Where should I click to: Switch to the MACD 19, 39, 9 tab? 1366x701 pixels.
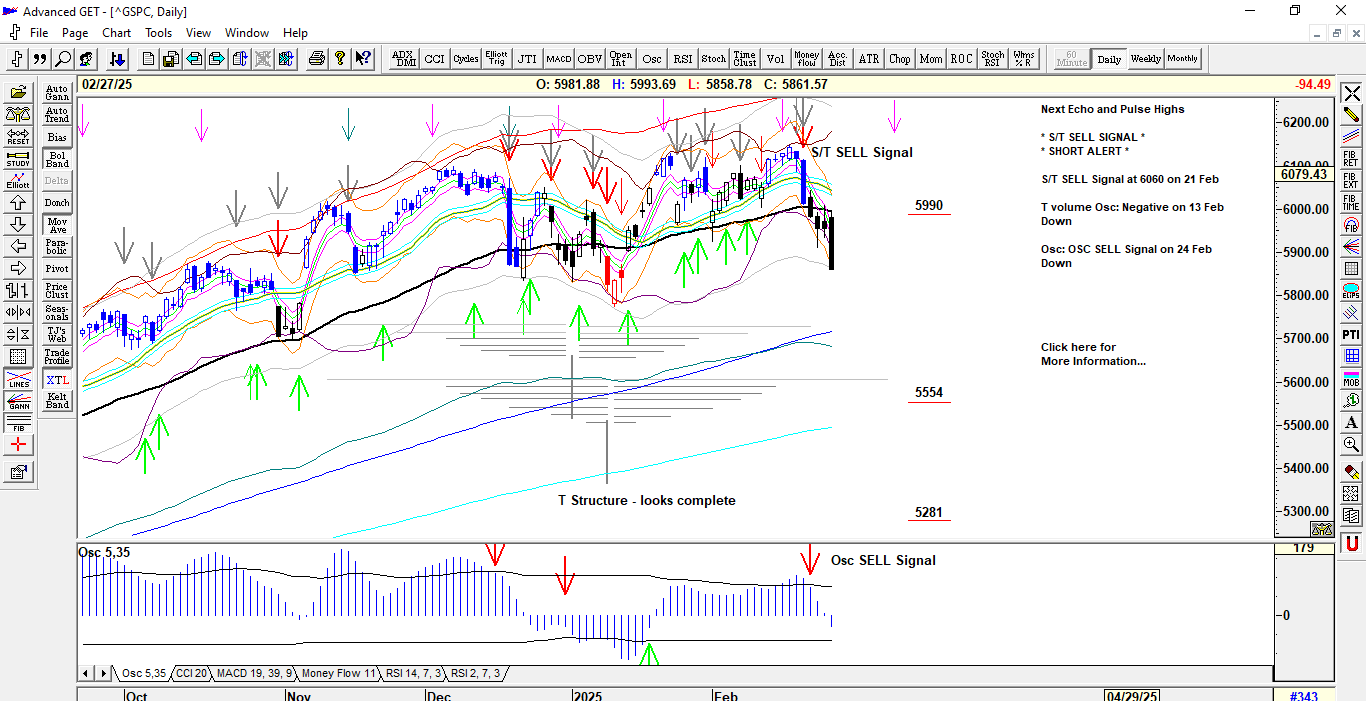point(254,674)
